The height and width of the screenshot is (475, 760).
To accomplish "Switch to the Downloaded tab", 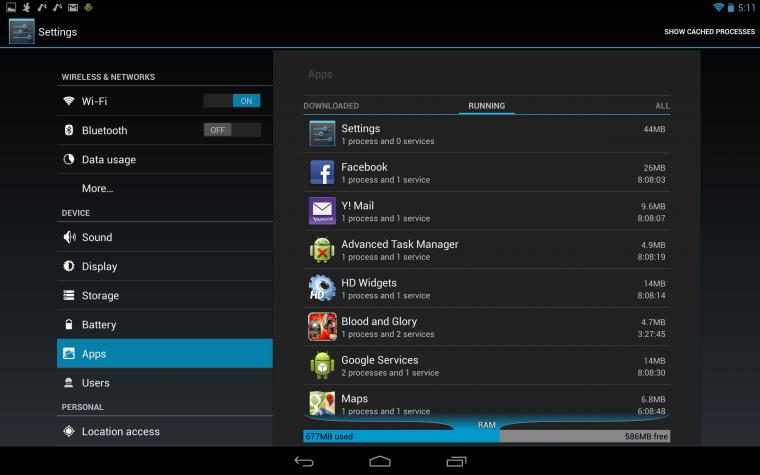I will click(331, 106).
